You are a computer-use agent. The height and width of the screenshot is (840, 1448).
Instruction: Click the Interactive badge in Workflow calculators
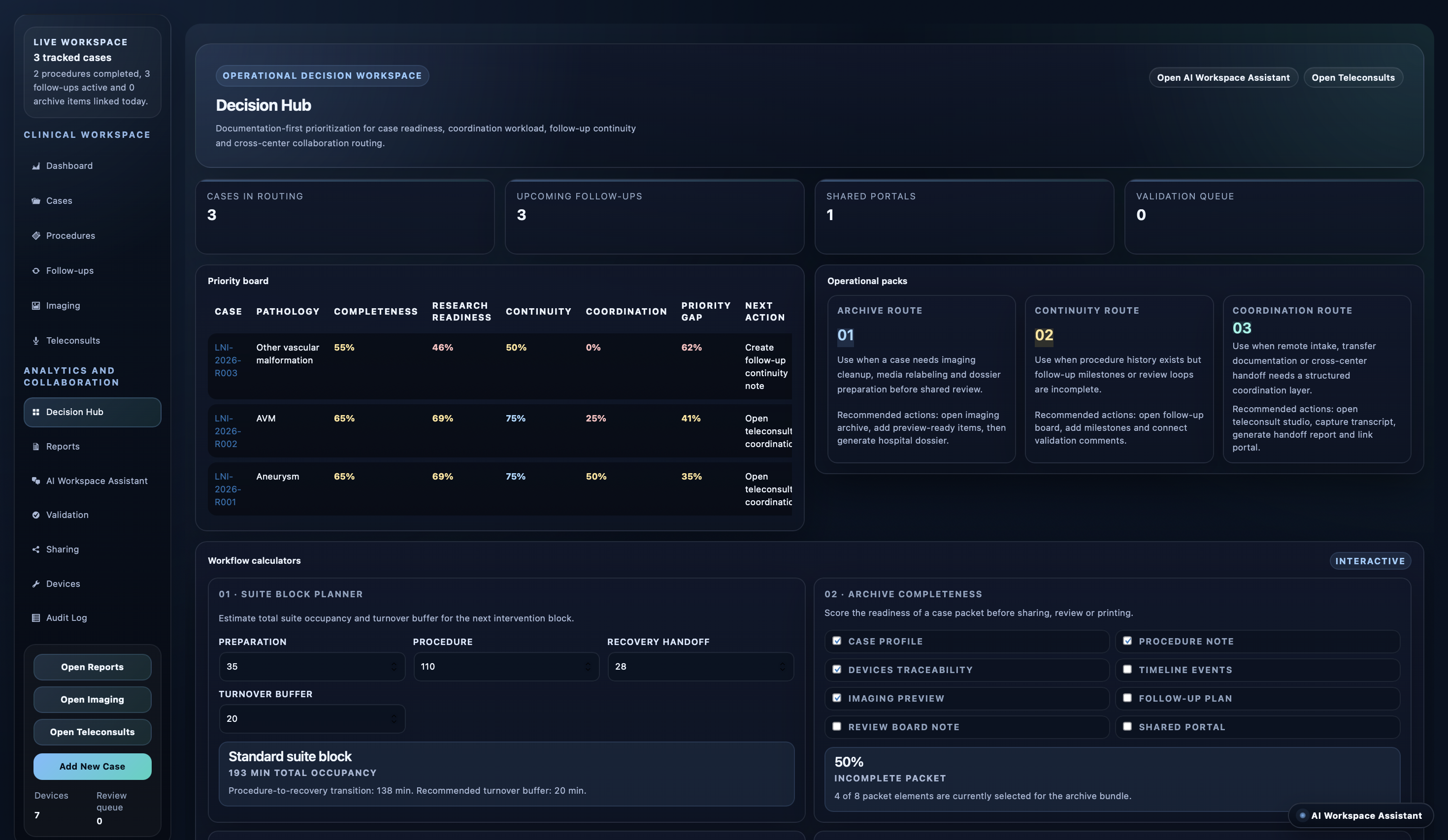pos(1370,561)
